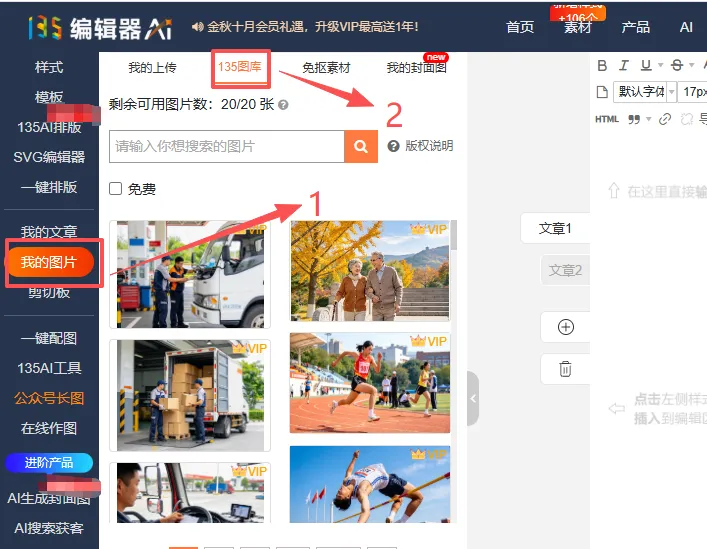The width and height of the screenshot is (707, 549).
Task: Switch to the 文章1 tab
Action: tap(556, 229)
